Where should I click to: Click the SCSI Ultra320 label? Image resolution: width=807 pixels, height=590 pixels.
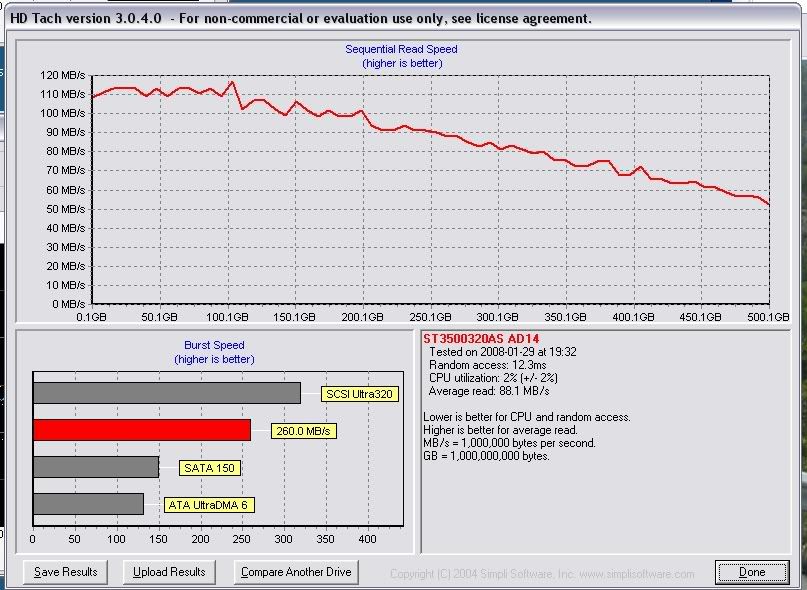(x=359, y=394)
